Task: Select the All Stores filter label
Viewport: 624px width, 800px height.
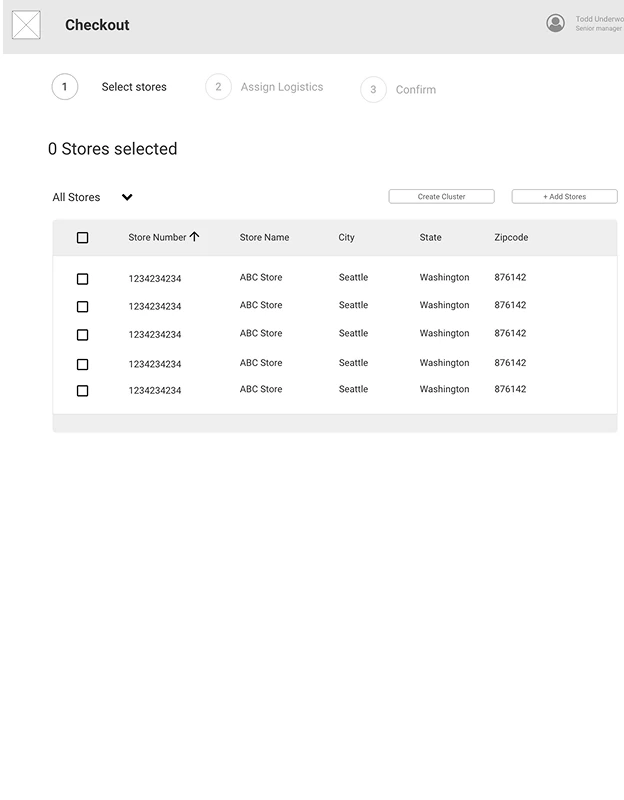Action: pos(76,197)
